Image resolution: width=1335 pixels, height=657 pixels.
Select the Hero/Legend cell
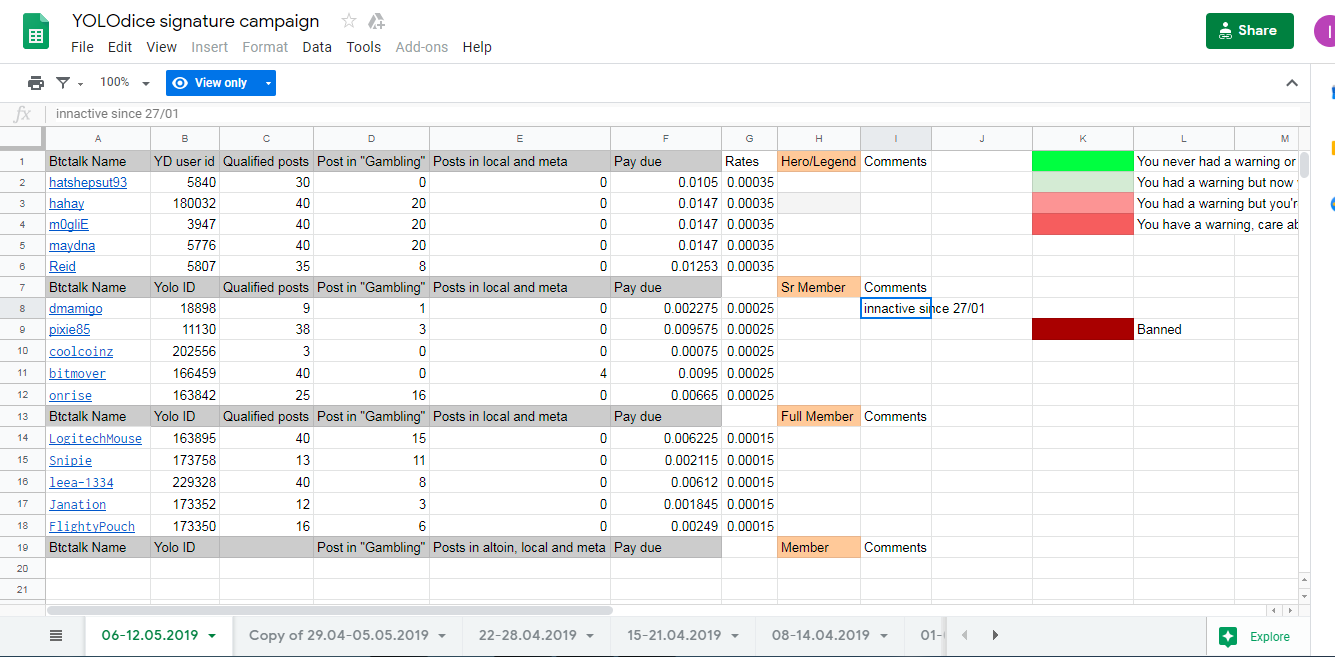pyautogui.click(x=819, y=161)
